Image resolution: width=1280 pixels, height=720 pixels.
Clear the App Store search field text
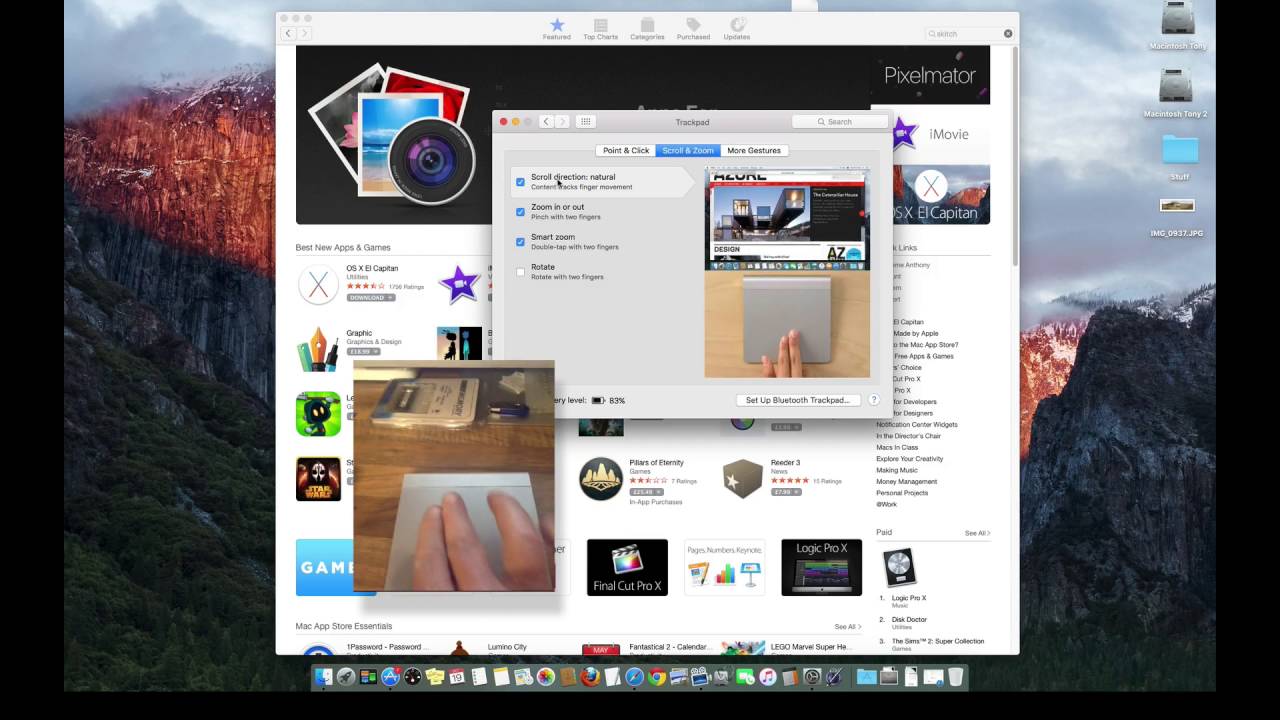[x=1008, y=33]
